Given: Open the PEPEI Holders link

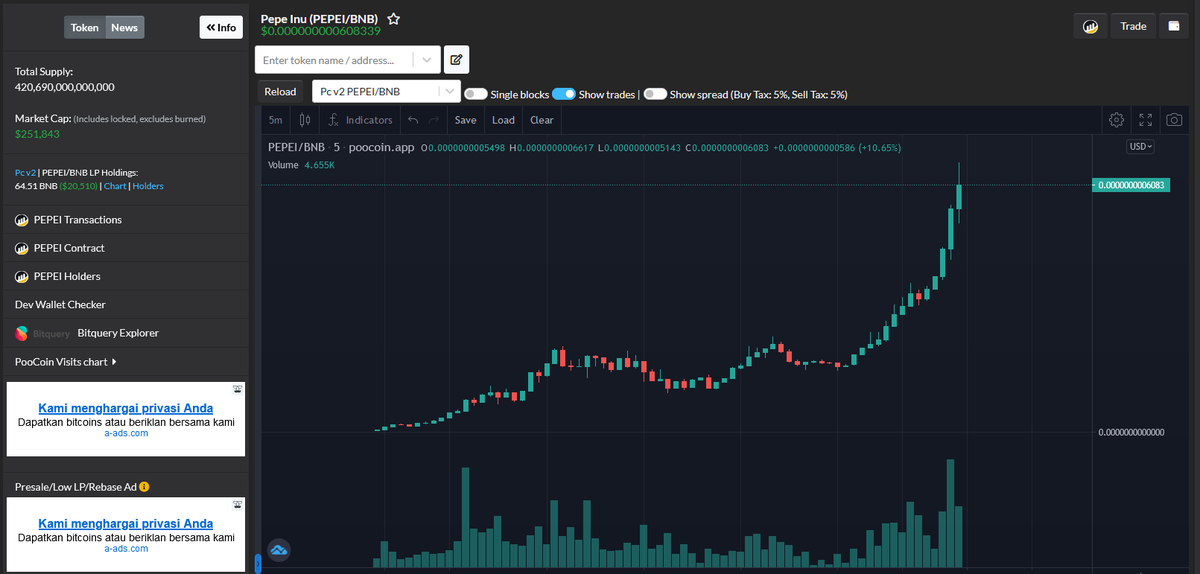Looking at the screenshot, I should pyautogui.click(x=67, y=276).
